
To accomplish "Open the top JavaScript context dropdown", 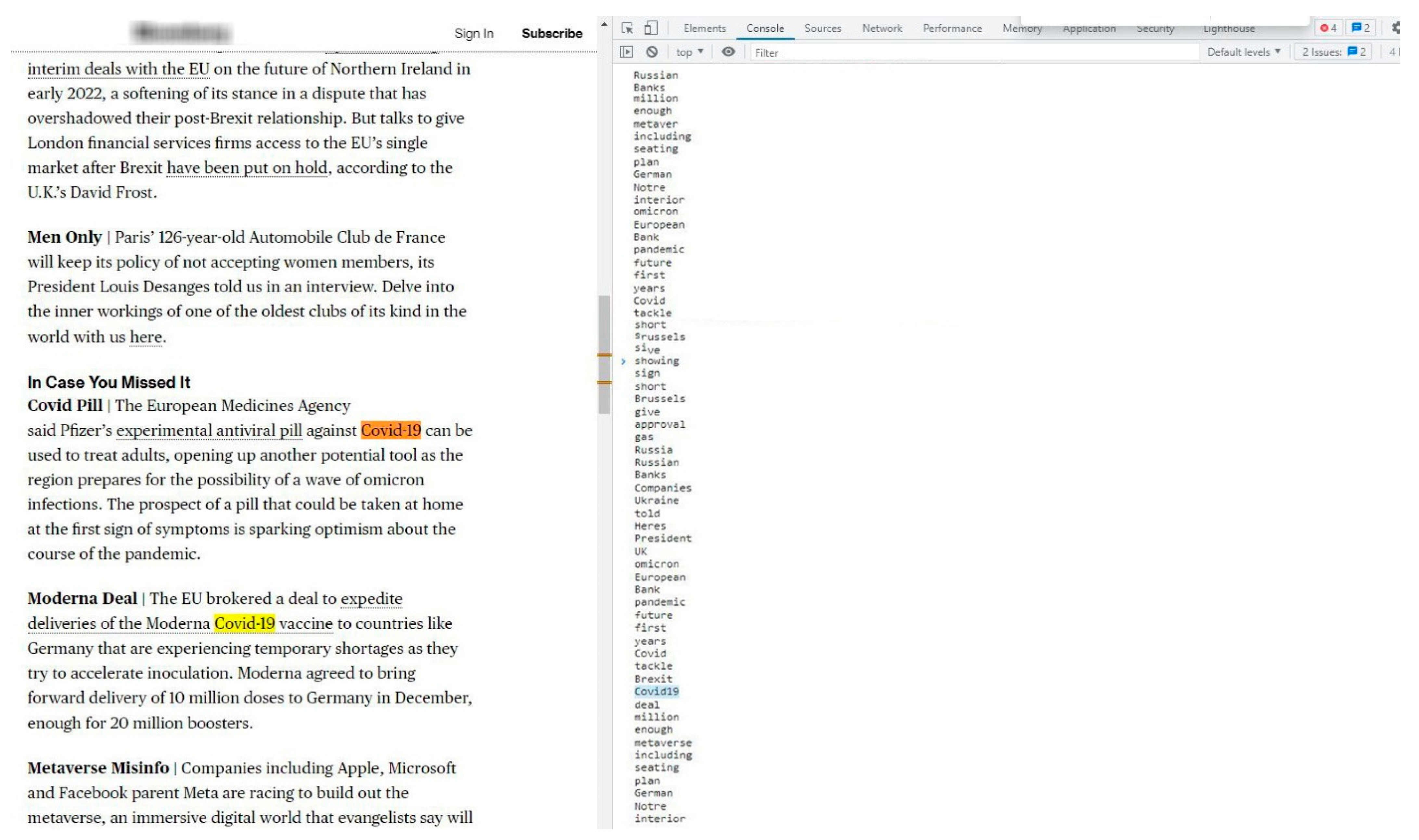I will [x=689, y=52].
